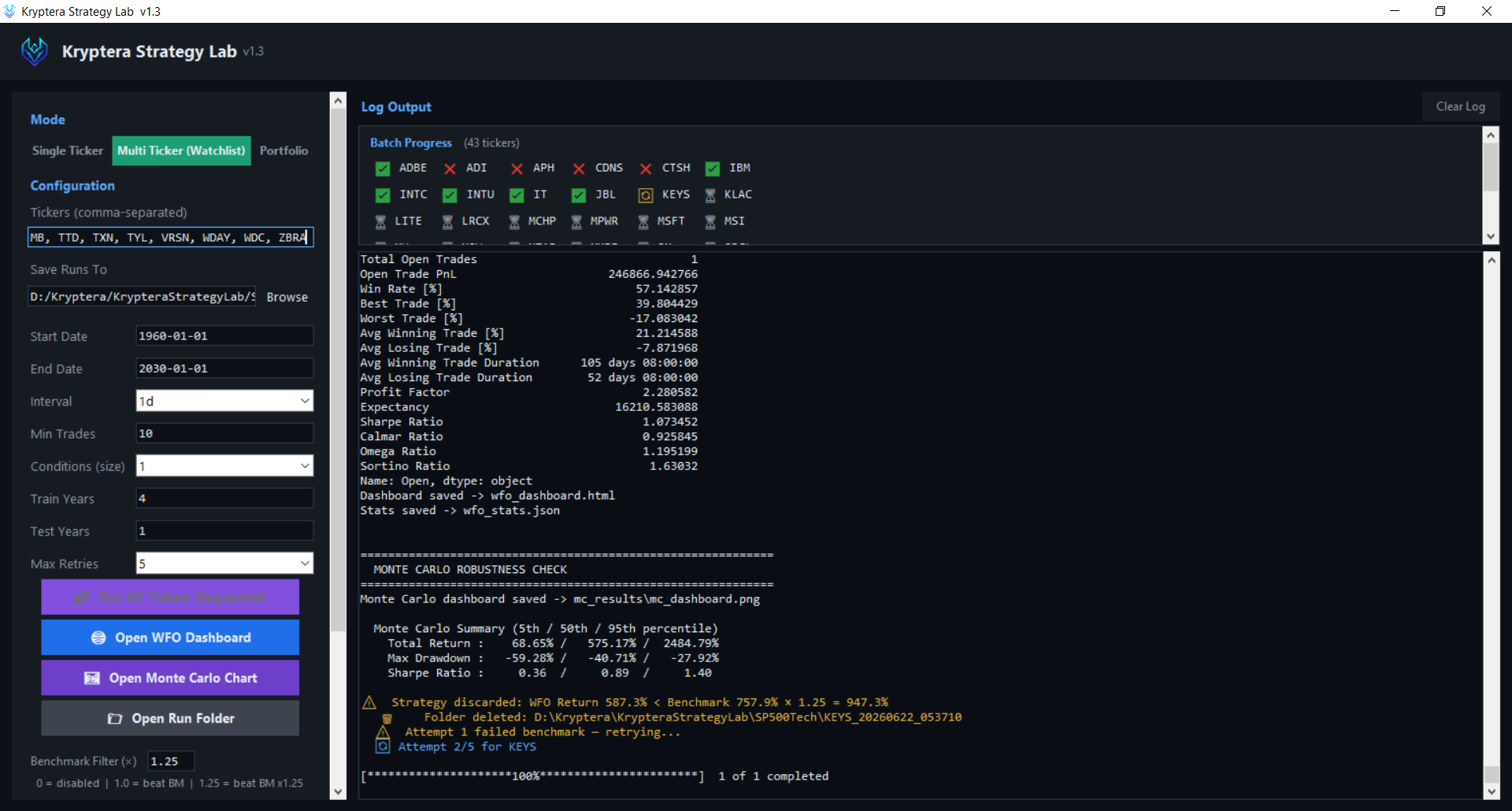Open Run Folder

(170, 718)
